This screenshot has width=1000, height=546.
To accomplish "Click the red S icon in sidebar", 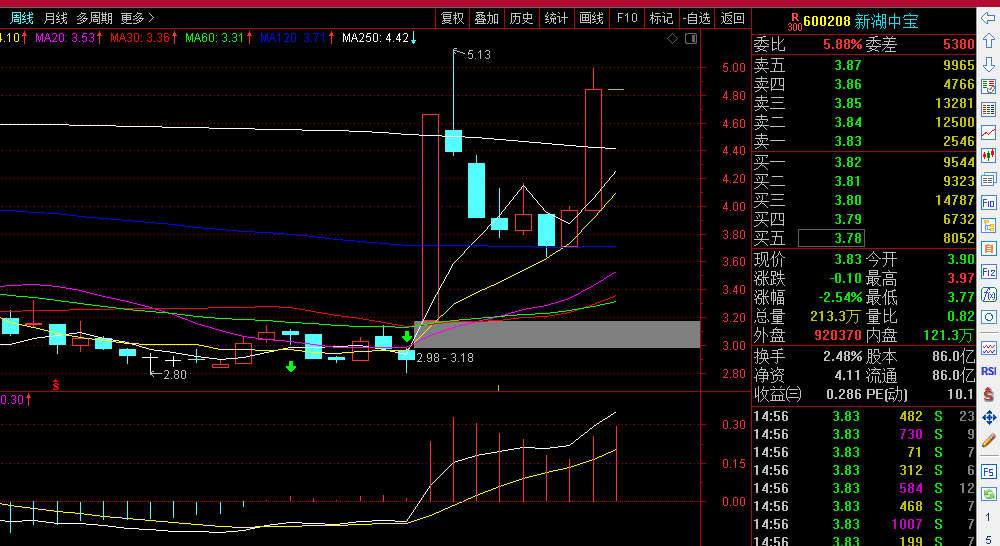I will [988, 394].
